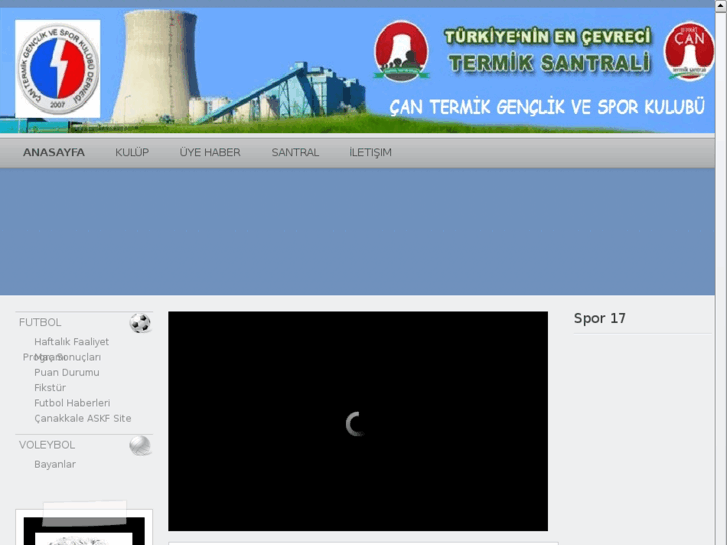Expand the FUTBOL sidebar section

pos(40,322)
